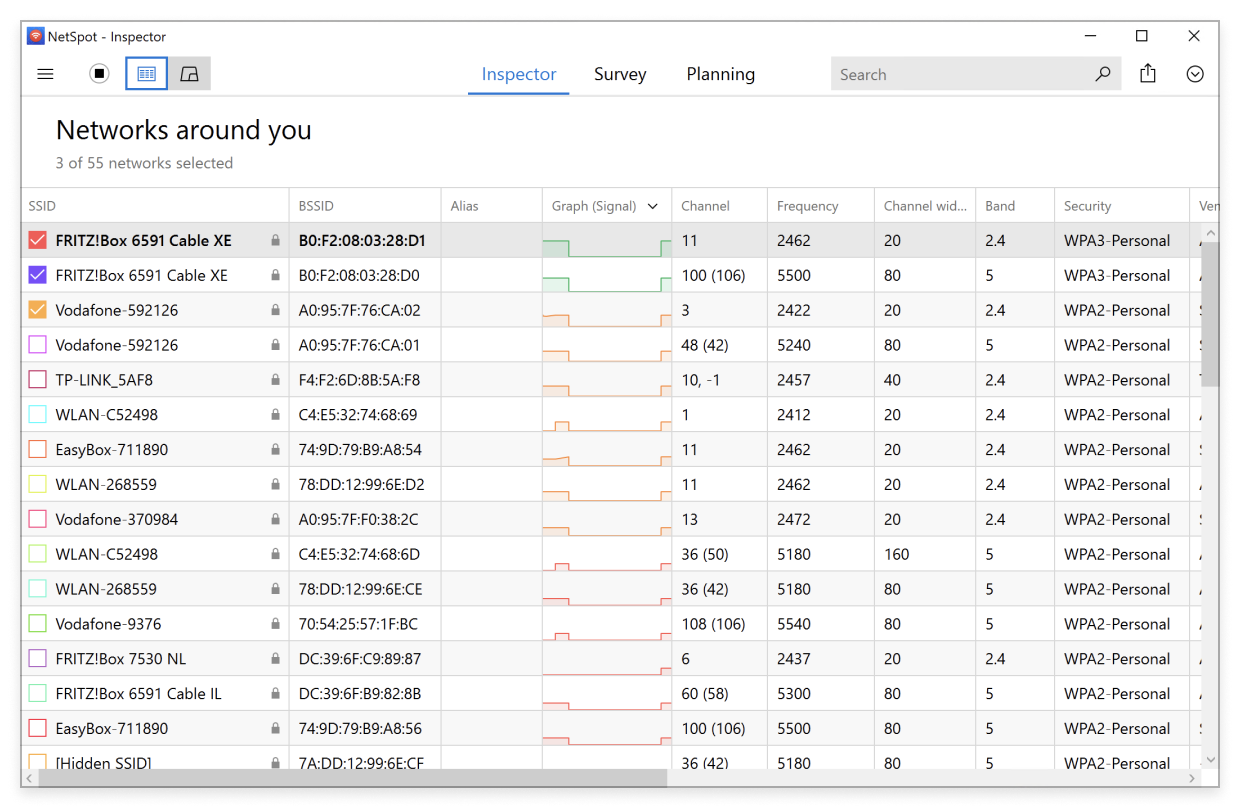Sort by Channel width column header
The width and height of the screenshot is (1240, 808).
click(x=925, y=206)
